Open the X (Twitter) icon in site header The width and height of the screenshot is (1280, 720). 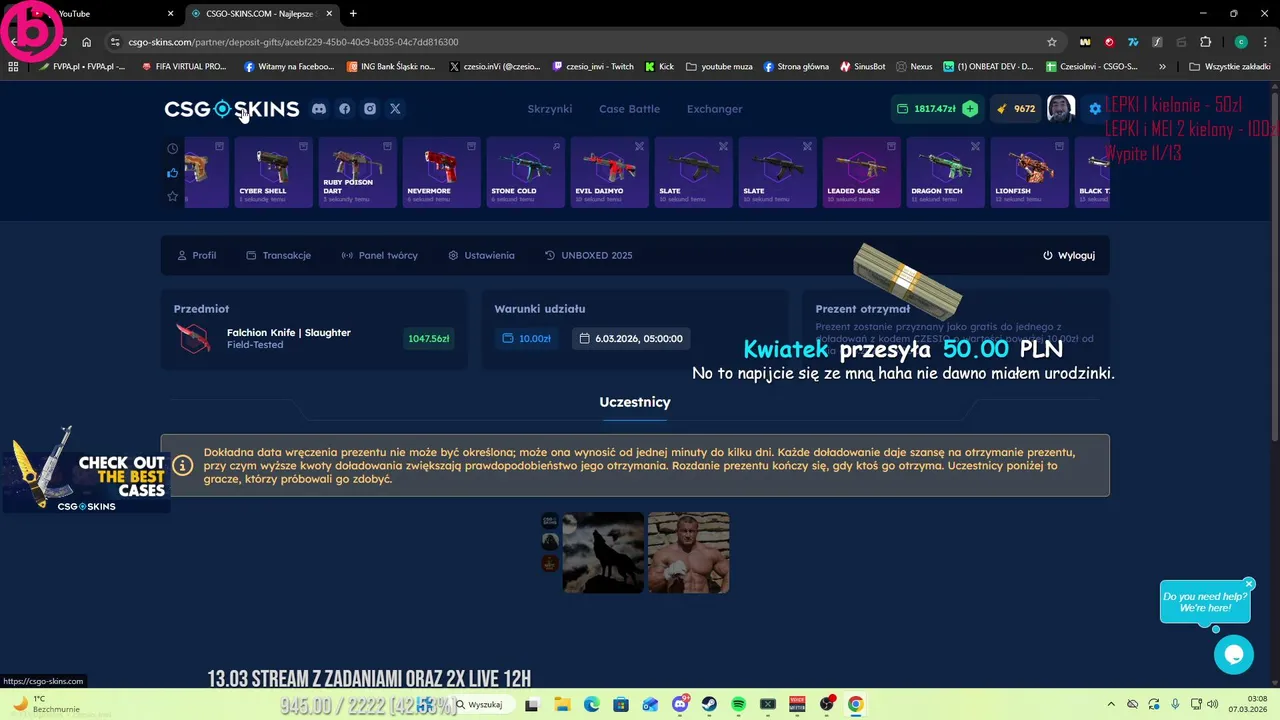(x=395, y=109)
